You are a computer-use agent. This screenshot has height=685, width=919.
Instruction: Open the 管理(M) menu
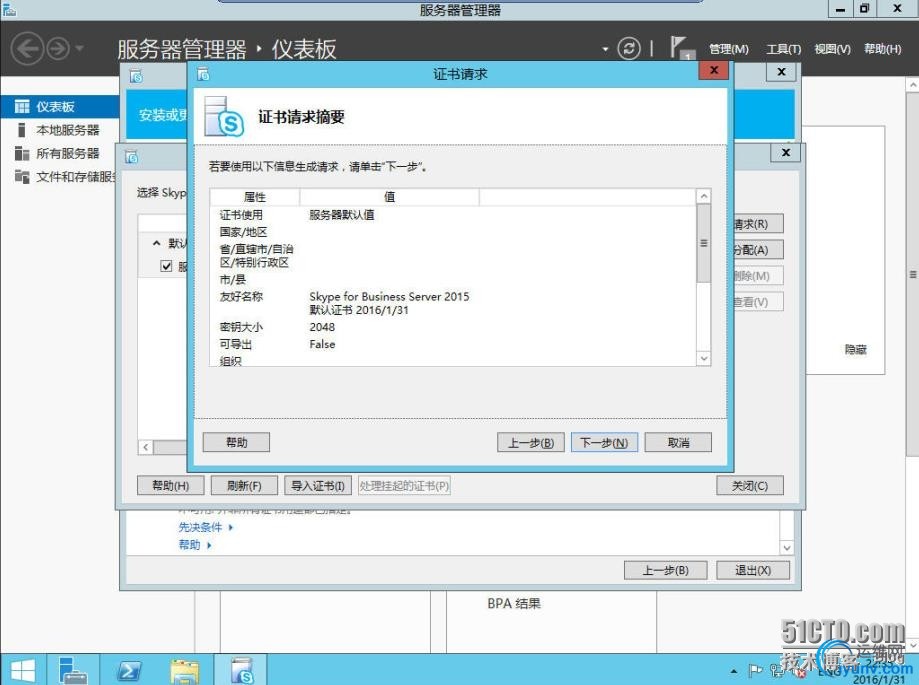coord(729,49)
